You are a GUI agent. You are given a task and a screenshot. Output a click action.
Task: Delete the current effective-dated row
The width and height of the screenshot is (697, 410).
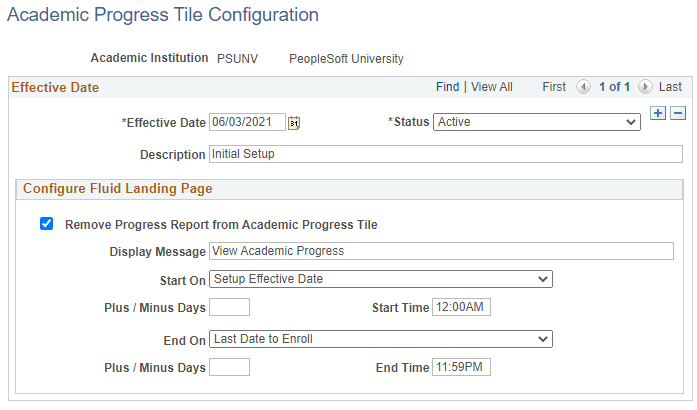677,114
